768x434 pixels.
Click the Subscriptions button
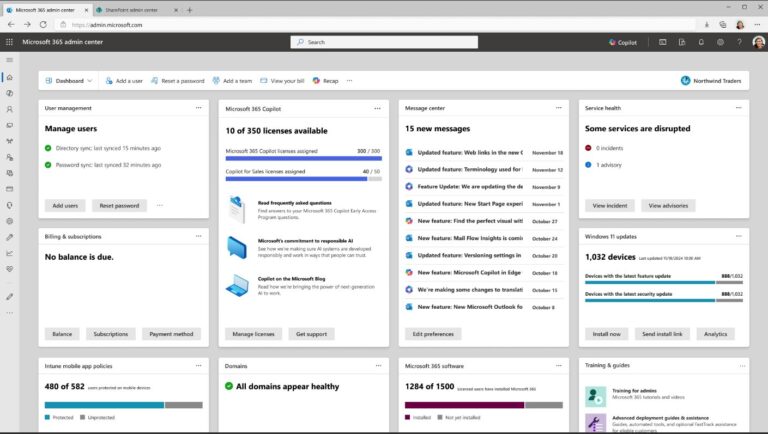(111, 334)
